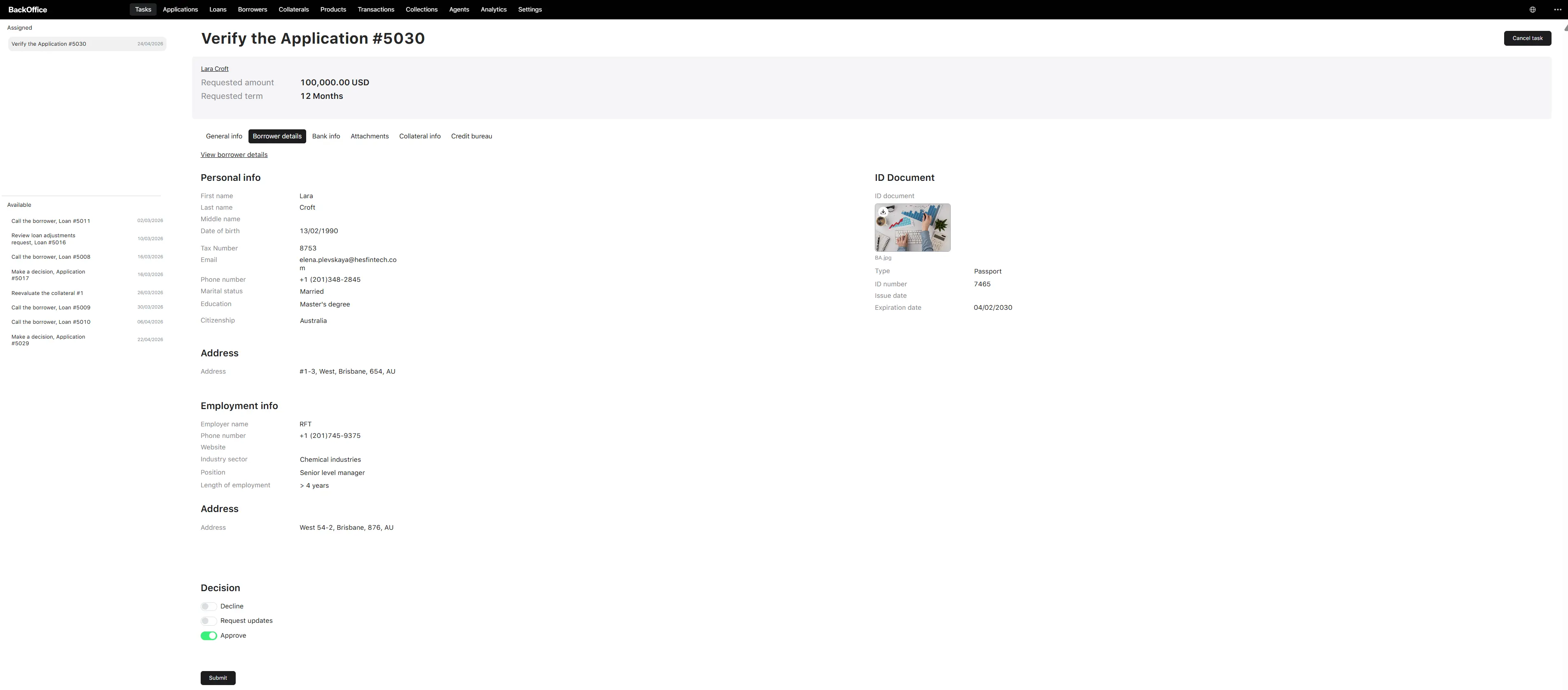Click the Cancel task button

1527,38
